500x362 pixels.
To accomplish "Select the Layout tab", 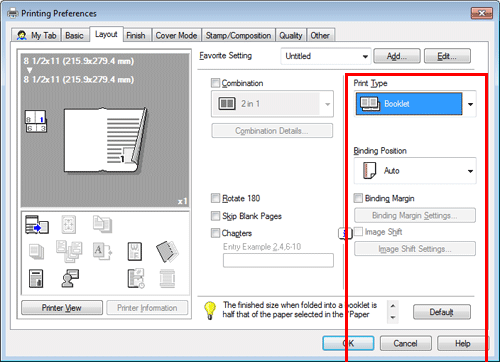I will click(106, 34).
